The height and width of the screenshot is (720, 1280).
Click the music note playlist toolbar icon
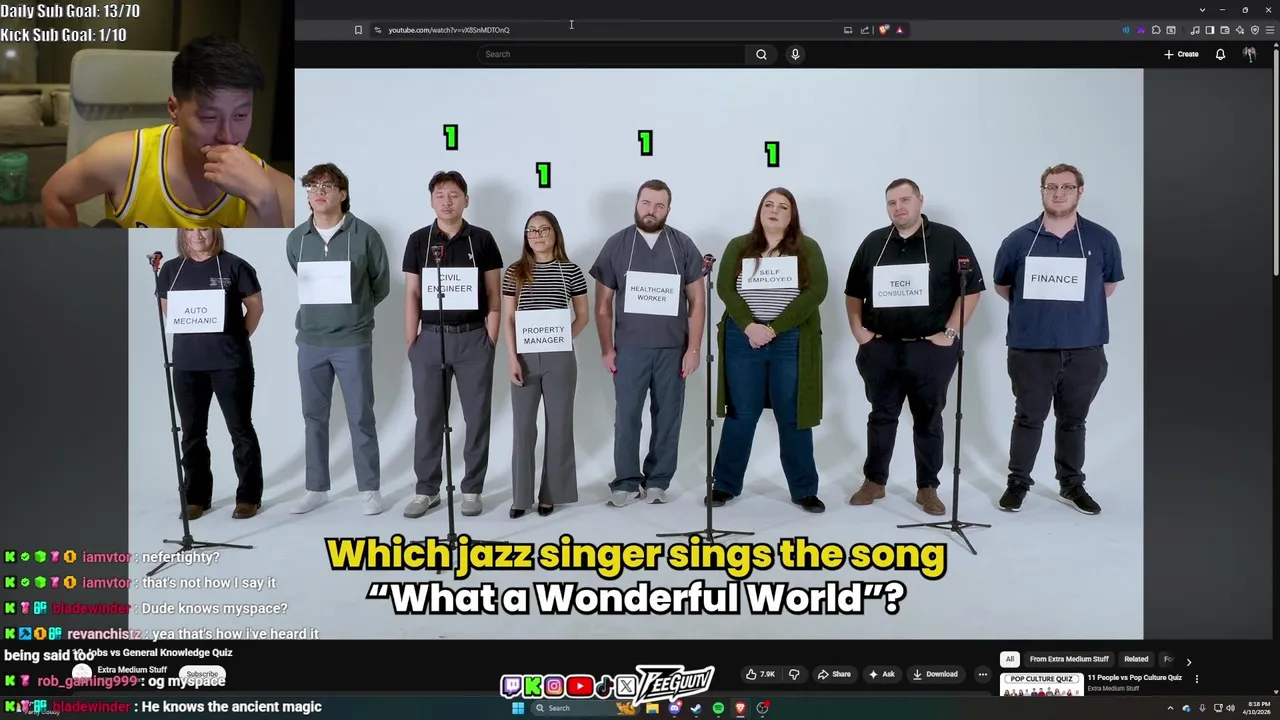[x=1195, y=30]
